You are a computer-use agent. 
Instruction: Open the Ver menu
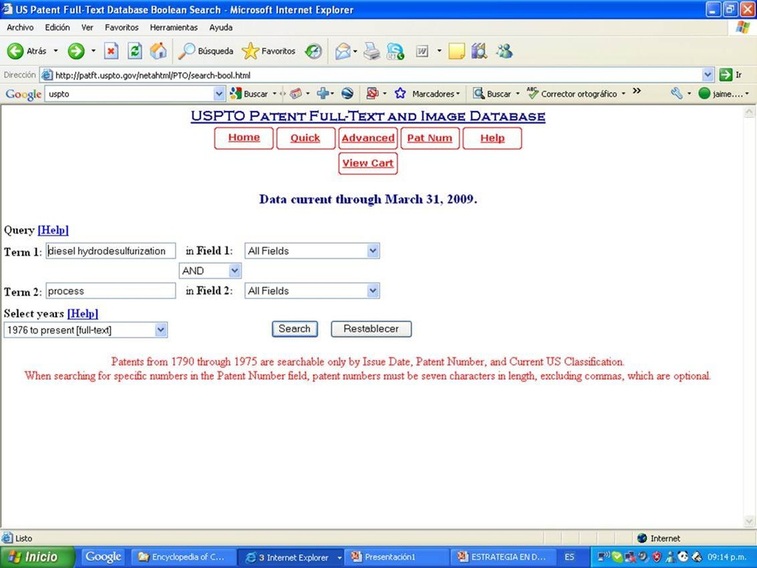point(87,28)
